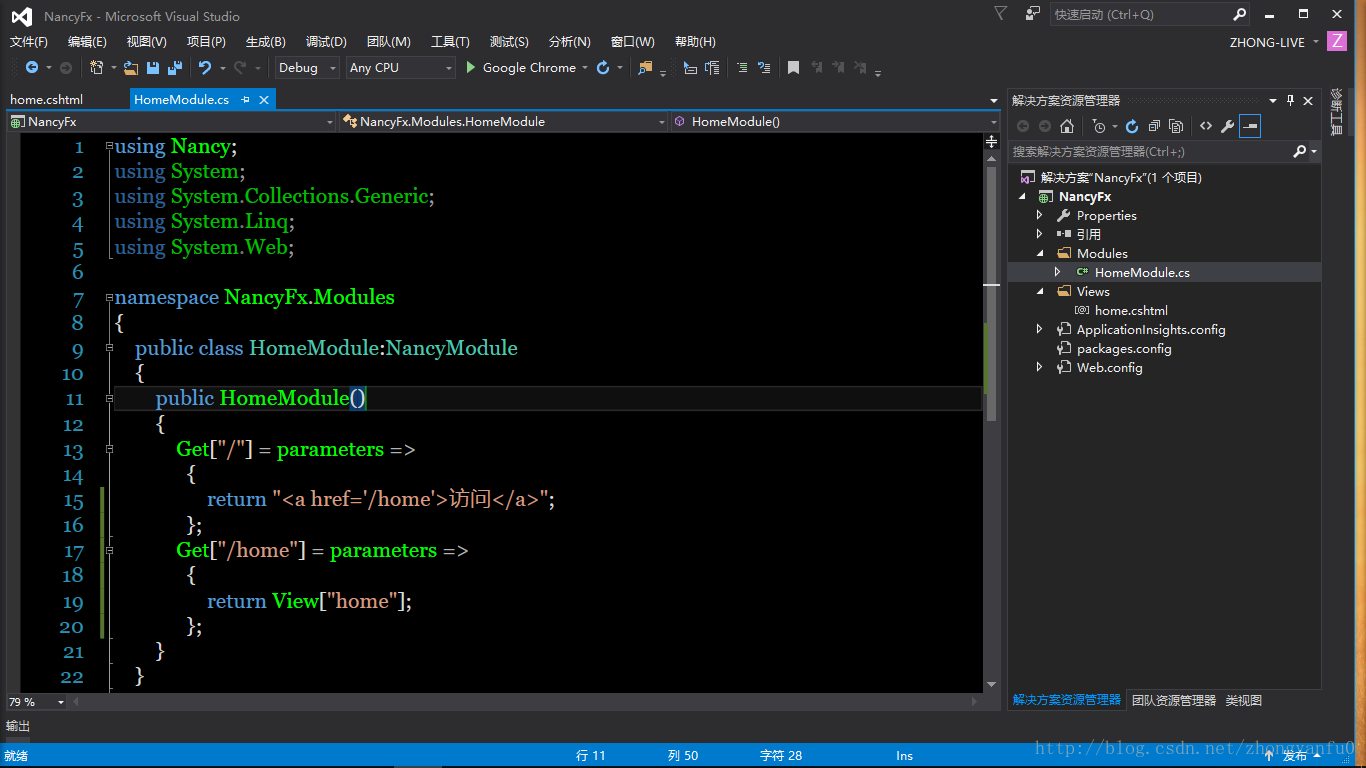The height and width of the screenshot is (768, 1366).
Task: Switch to 团队资源管理器 tab
Action: point(1174,700)
